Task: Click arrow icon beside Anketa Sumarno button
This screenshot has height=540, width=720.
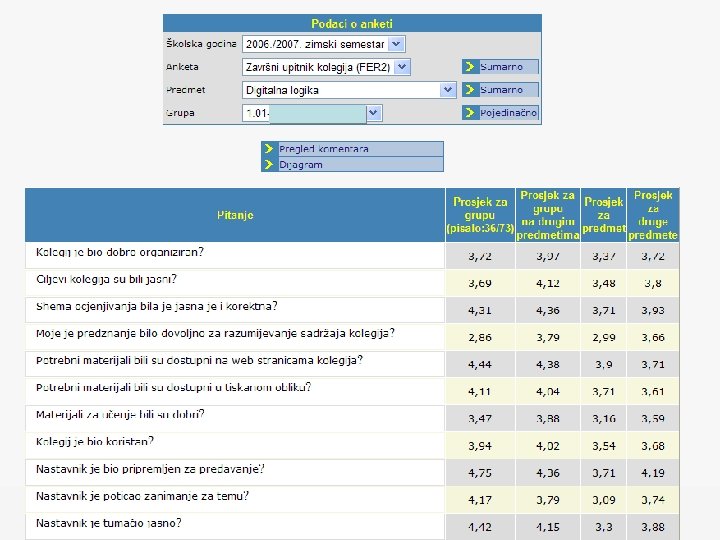Action: [470, 67]
